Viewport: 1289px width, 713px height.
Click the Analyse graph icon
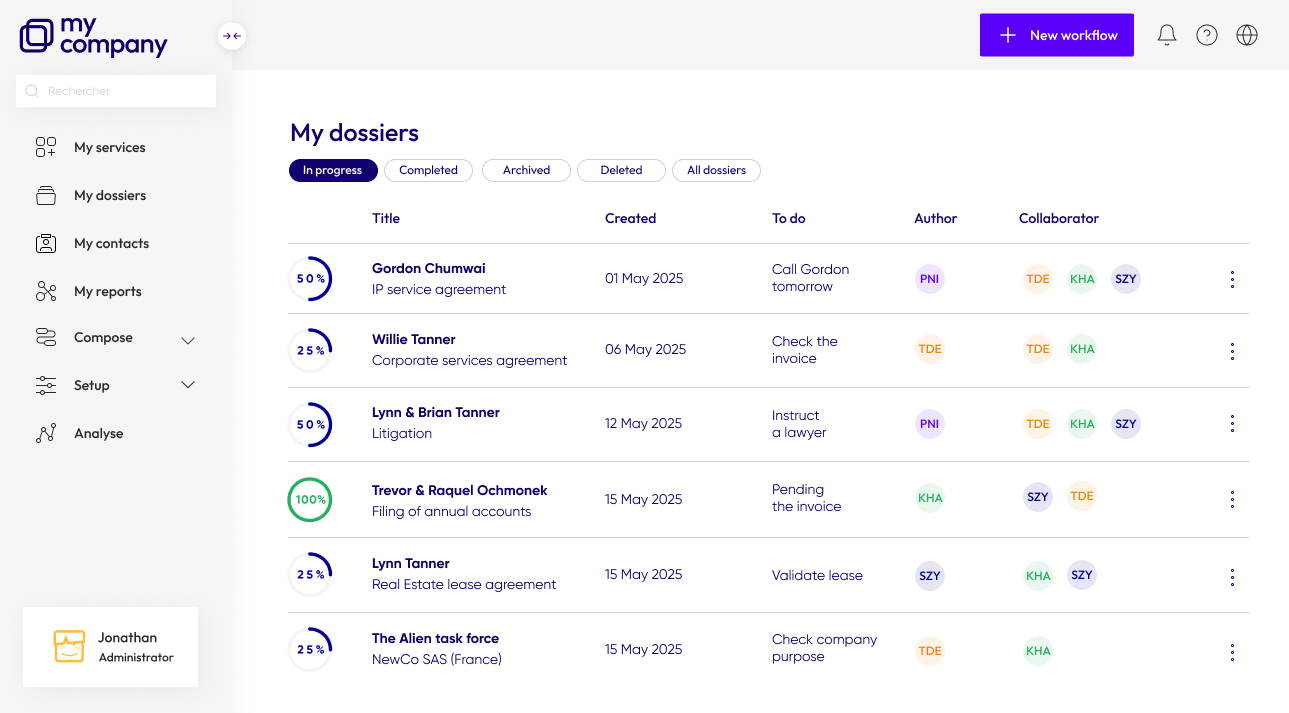tap(46, 434)
